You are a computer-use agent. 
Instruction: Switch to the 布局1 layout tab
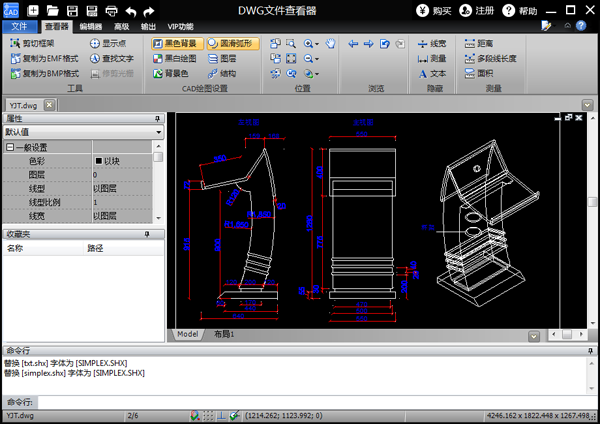click(x=223, y=333)
